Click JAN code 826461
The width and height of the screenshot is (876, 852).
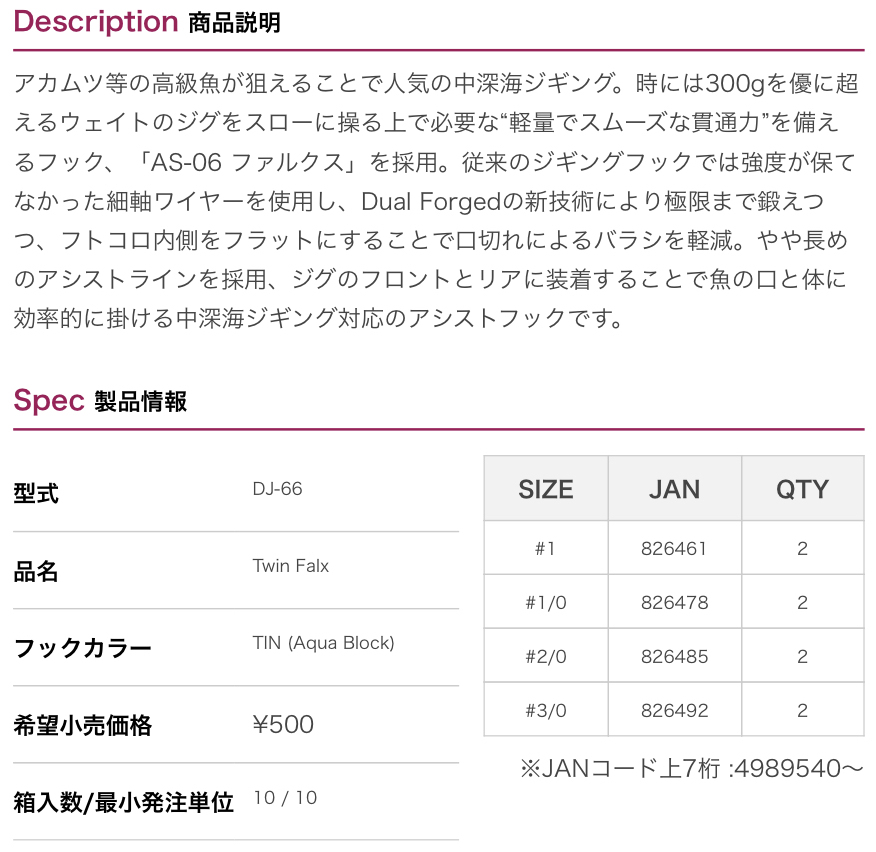(674, 548)
